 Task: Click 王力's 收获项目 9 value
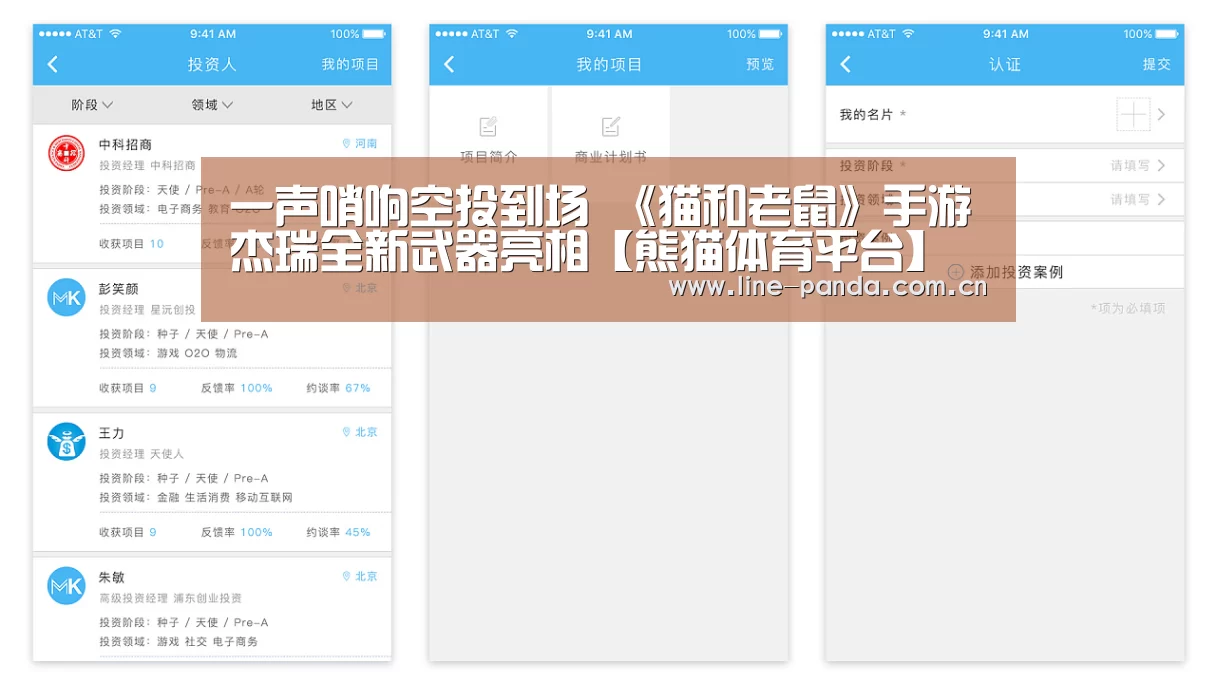tap(153, 532)
